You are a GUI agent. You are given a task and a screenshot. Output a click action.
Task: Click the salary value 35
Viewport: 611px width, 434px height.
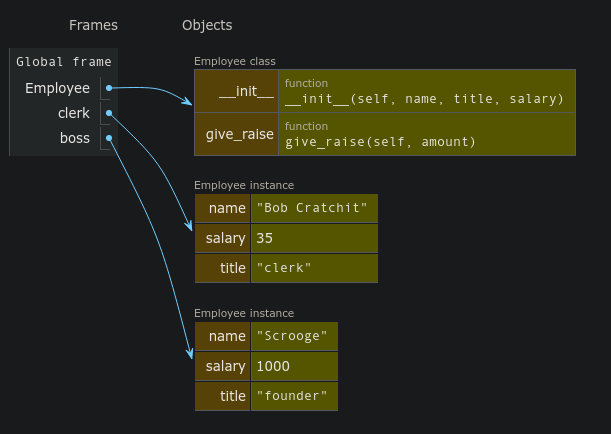click(x=265, y=238)
